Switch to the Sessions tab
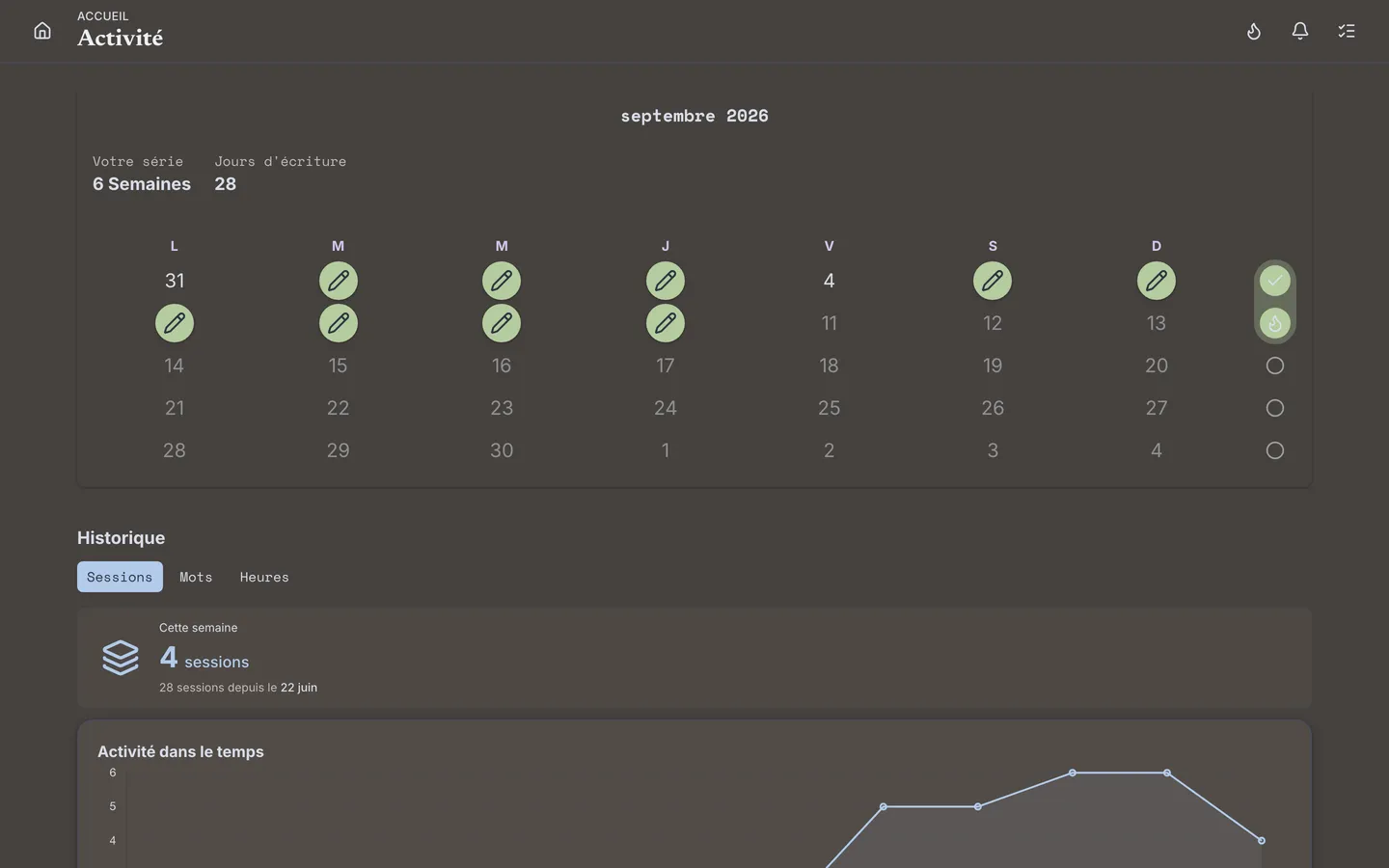This screenshot has height=868, width=1389. 120,577
